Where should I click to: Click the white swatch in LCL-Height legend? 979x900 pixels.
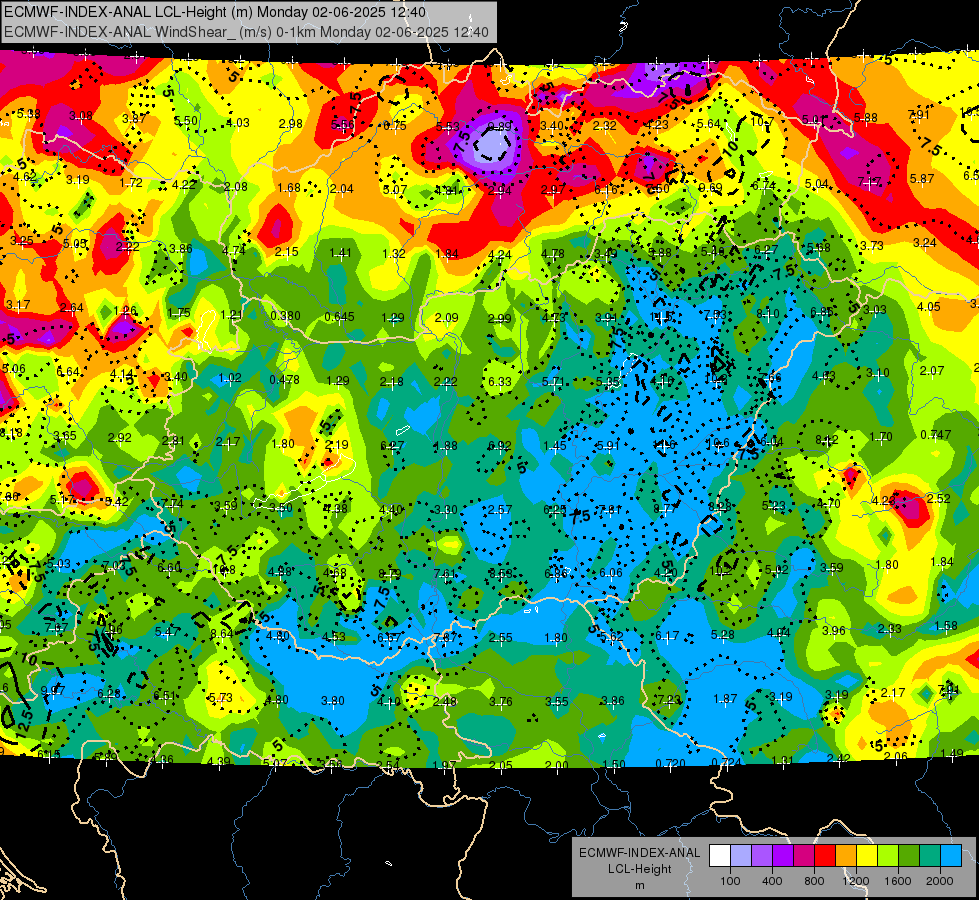click(x=720, y=856)
